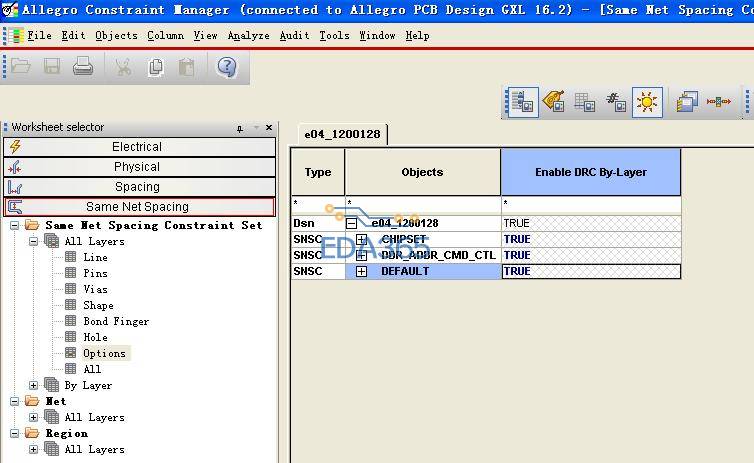Open the Window menu
This screenshot has width=754, height=463.
[x=377, y=36]
